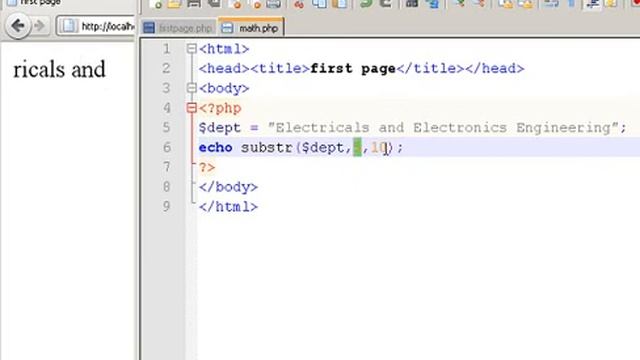
Task: Click the highlighted number in substr arguments
Action: click(x=357, y=147)
